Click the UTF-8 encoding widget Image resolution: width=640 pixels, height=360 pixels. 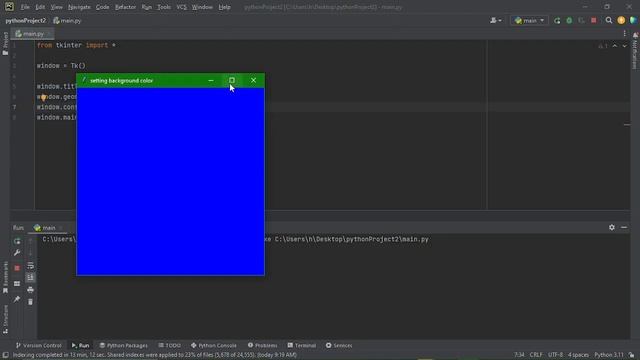point(555,355)
